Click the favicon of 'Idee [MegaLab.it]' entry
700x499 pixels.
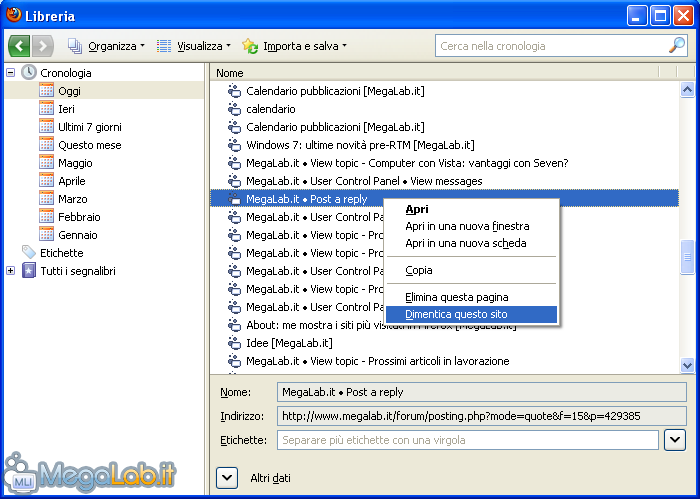(x=234, y=343)
